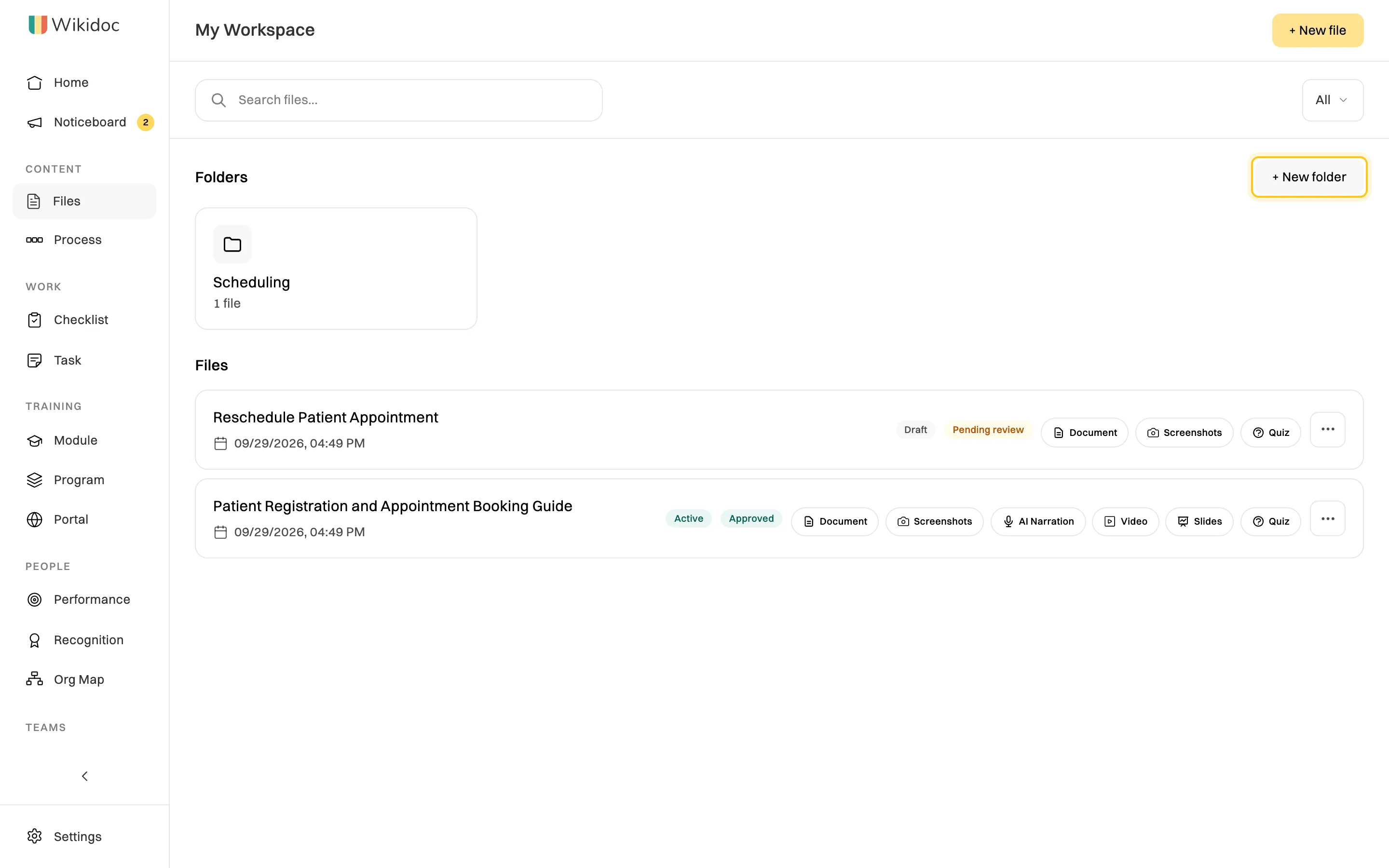Click the Approved status tag

pos(751,518)
